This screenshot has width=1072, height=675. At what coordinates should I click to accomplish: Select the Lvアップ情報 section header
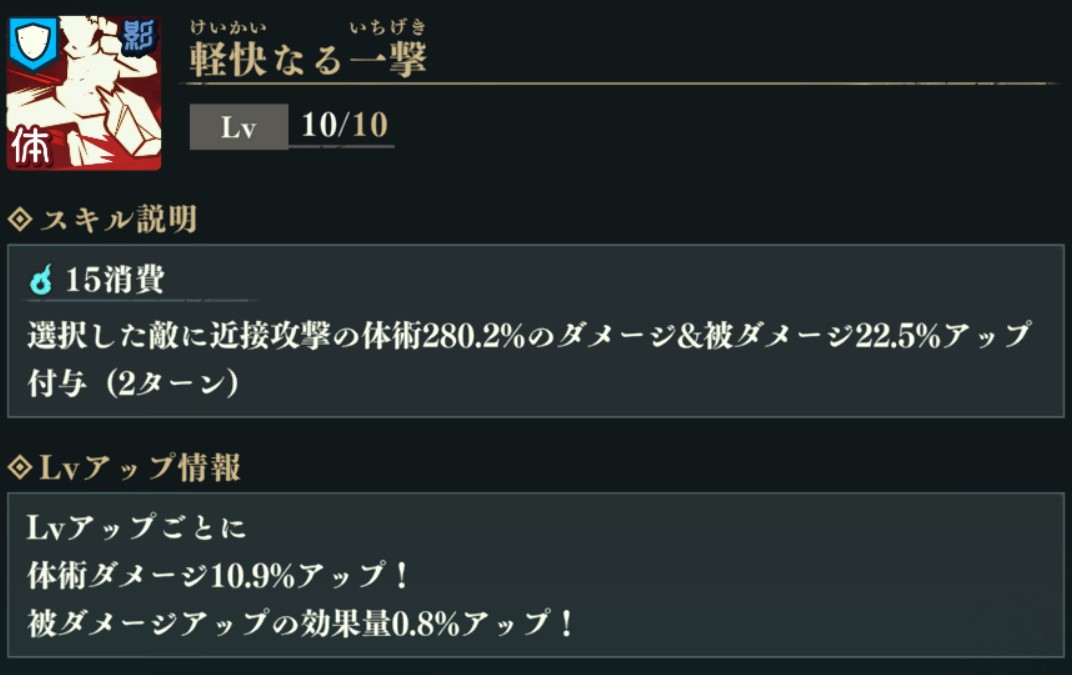tap(138, 467)
